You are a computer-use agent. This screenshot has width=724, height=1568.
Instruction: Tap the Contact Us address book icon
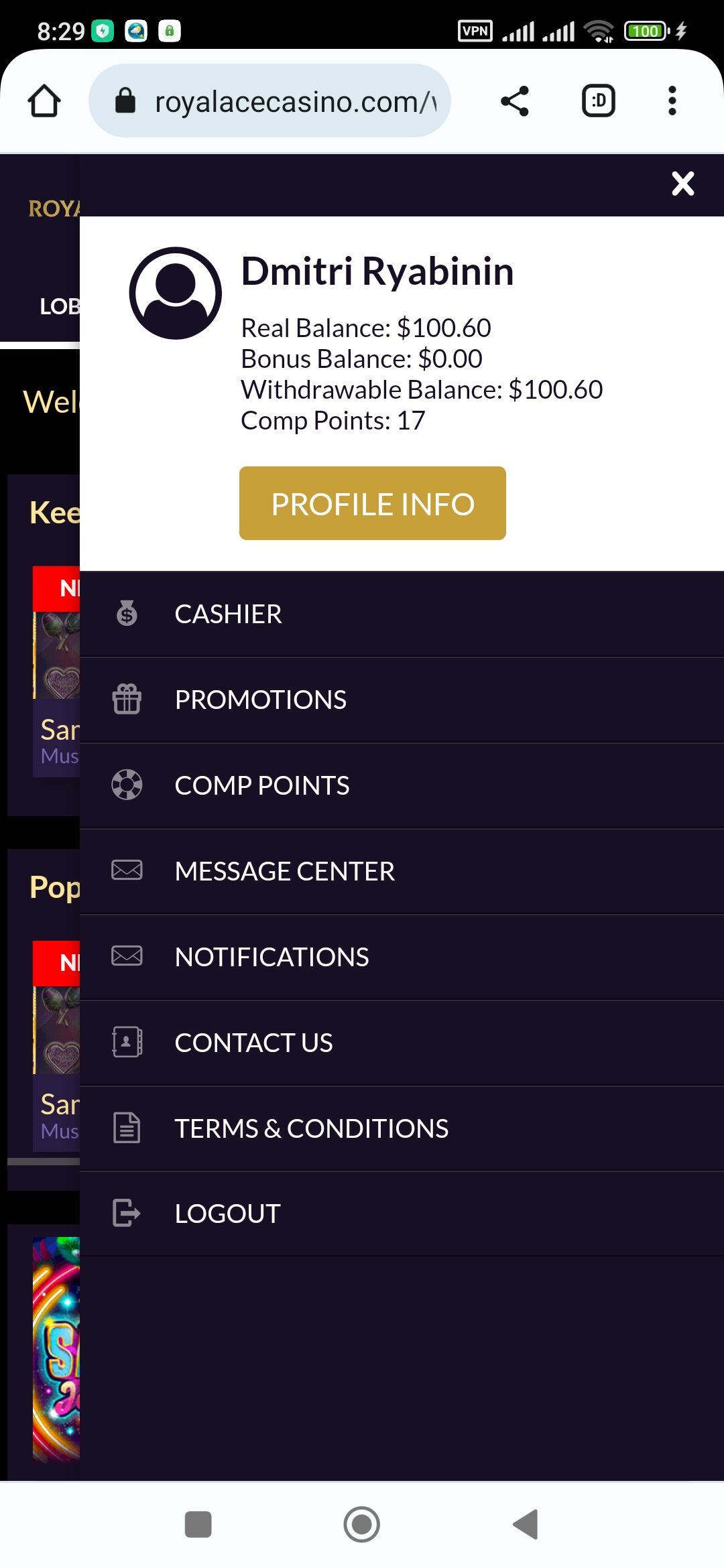click(127, 1042)
